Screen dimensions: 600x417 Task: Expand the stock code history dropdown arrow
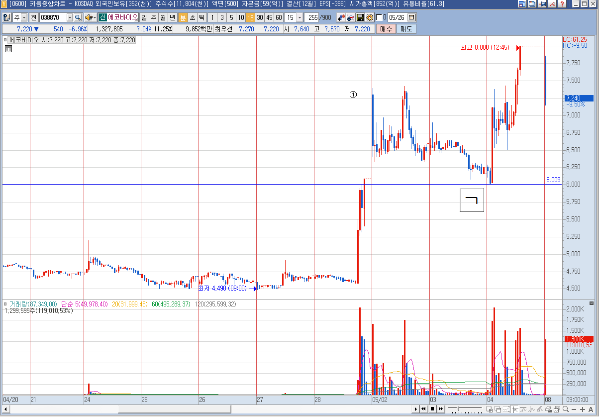click(70, 18)
